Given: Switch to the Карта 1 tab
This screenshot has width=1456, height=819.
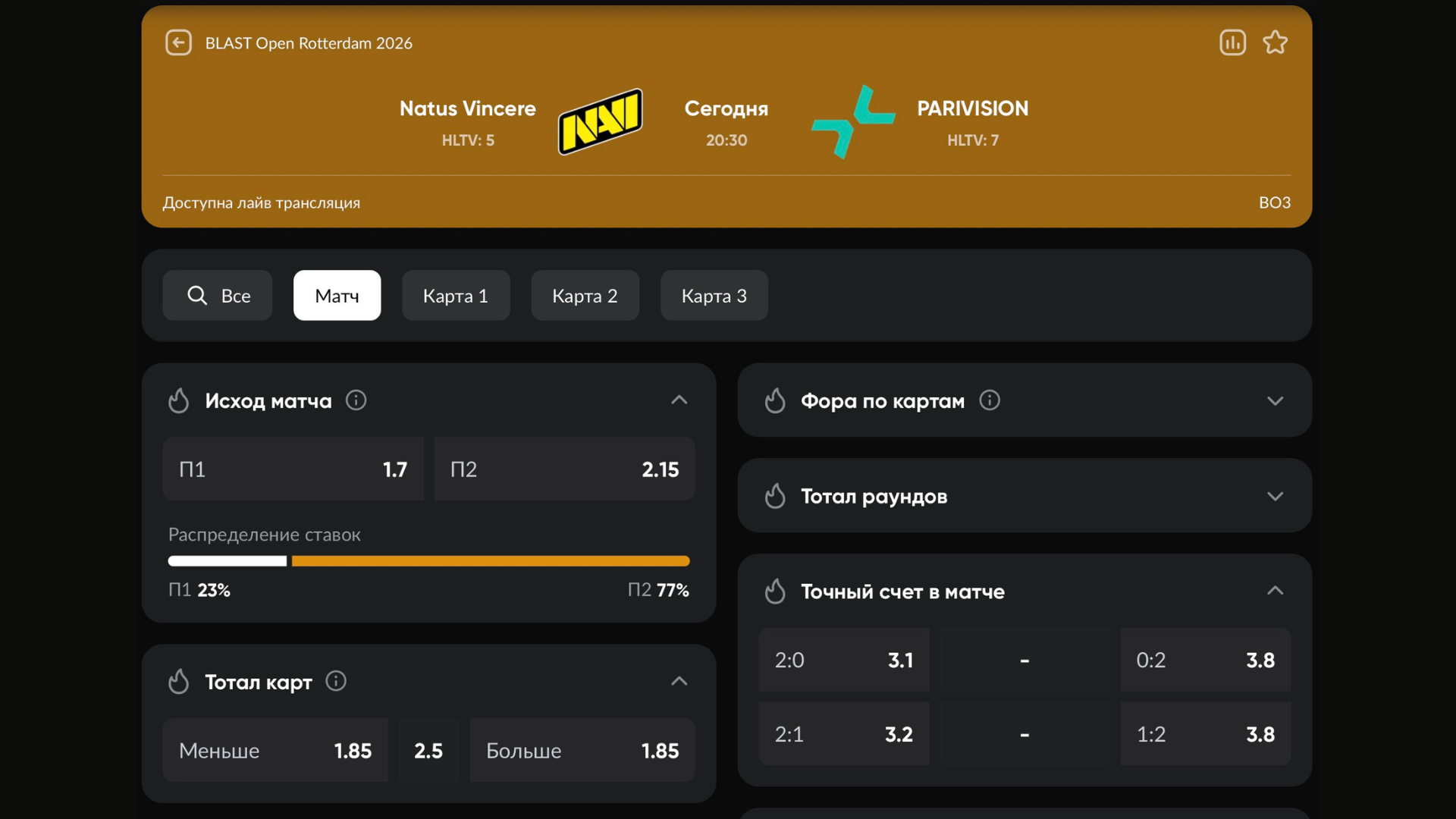Looking at the screenshot, I should (455, 296).
